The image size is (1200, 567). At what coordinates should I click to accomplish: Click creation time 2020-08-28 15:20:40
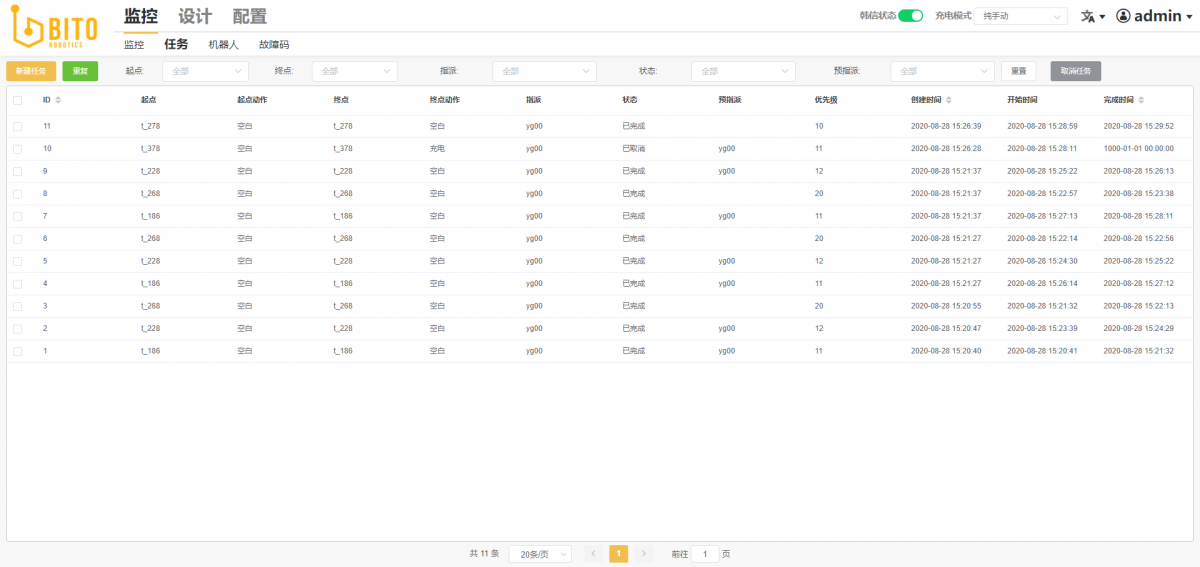click(x=946, y=351)
